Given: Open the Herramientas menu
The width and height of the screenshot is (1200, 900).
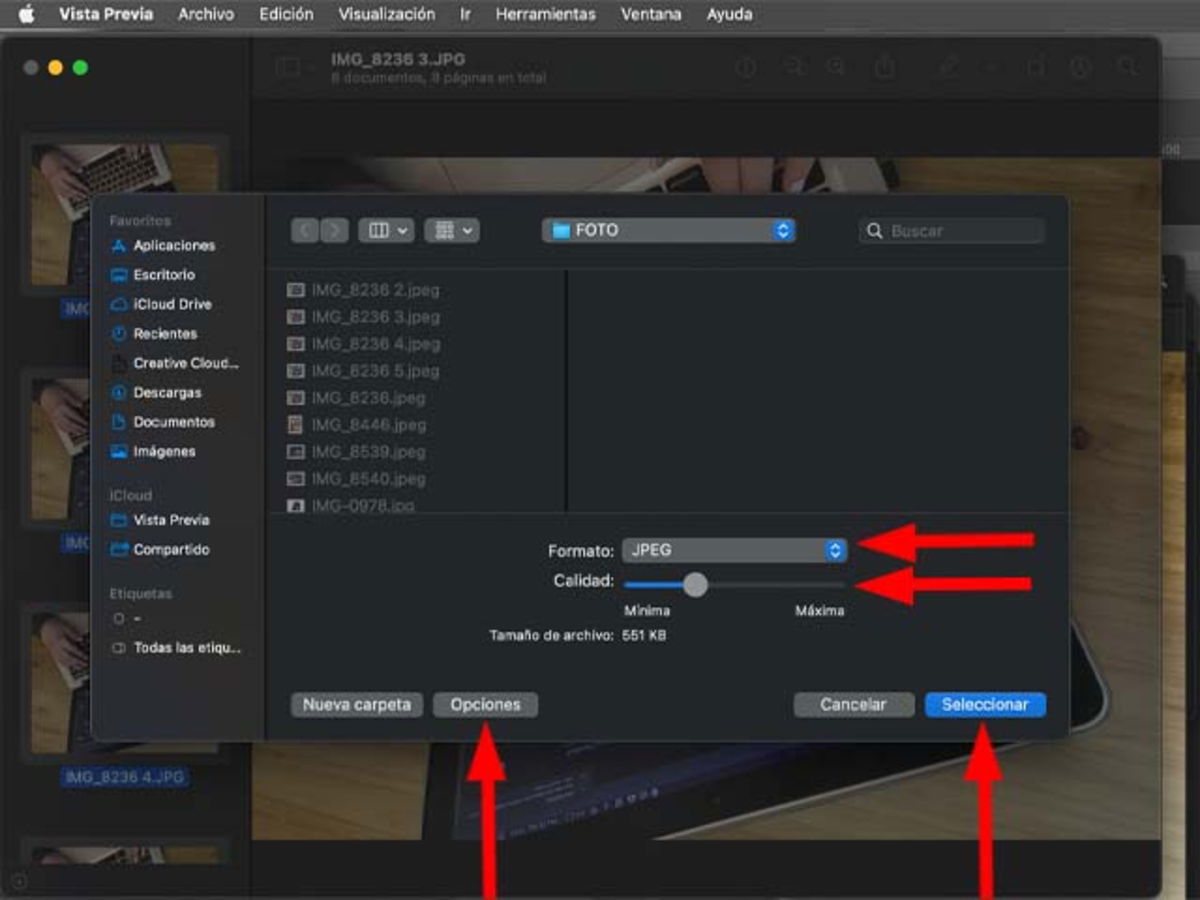Looking at the screenshot, I should click(546, 14).
